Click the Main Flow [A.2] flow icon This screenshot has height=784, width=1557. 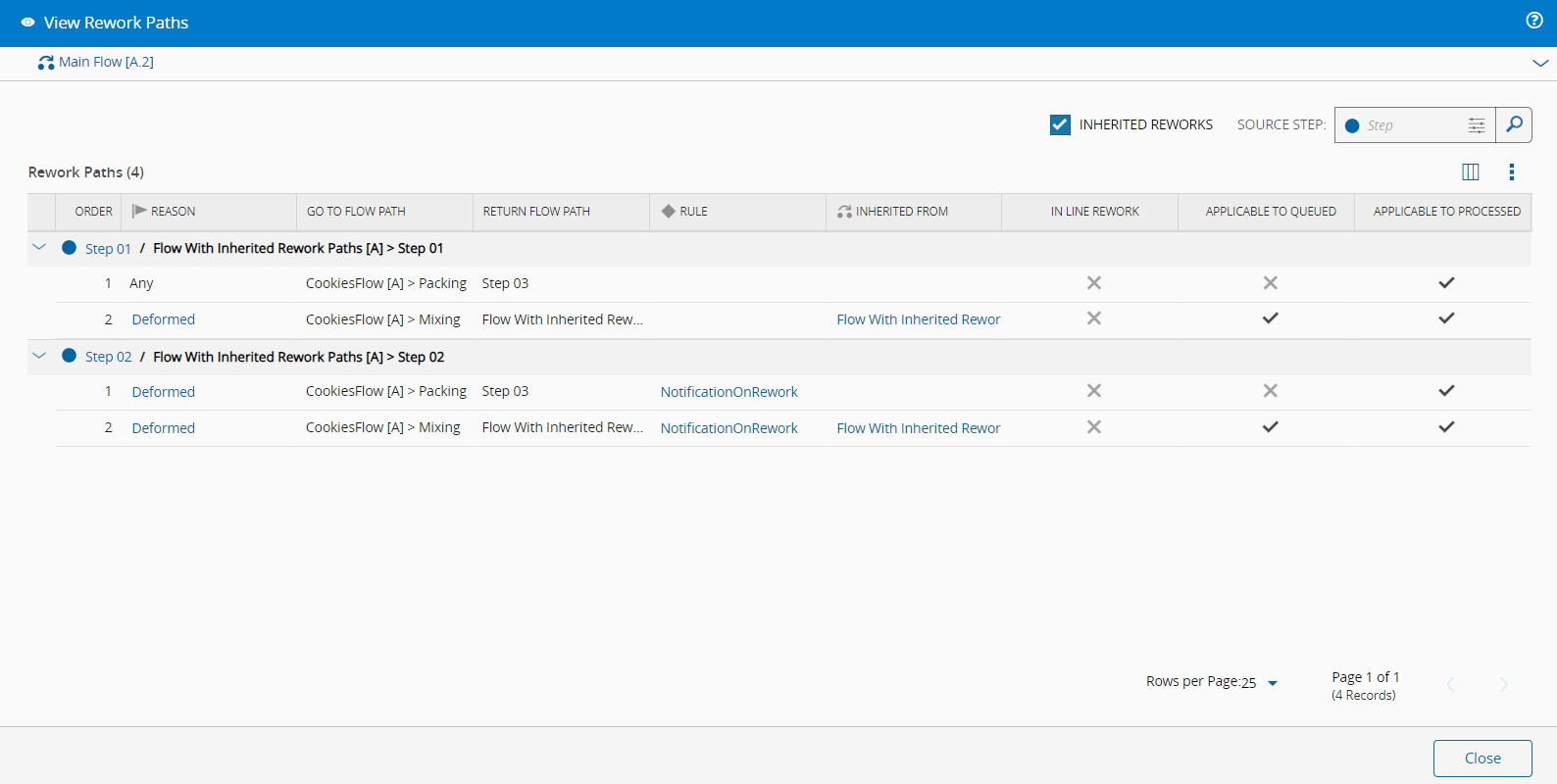pyautogui.click(x=45, y=63)
